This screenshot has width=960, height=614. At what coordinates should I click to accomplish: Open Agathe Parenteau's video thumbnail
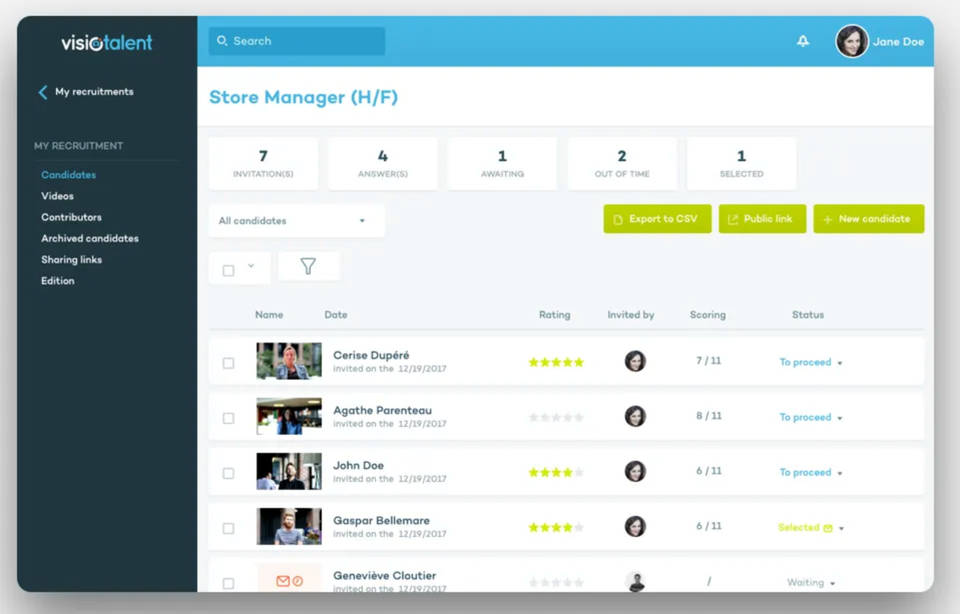tap(289, 416)
